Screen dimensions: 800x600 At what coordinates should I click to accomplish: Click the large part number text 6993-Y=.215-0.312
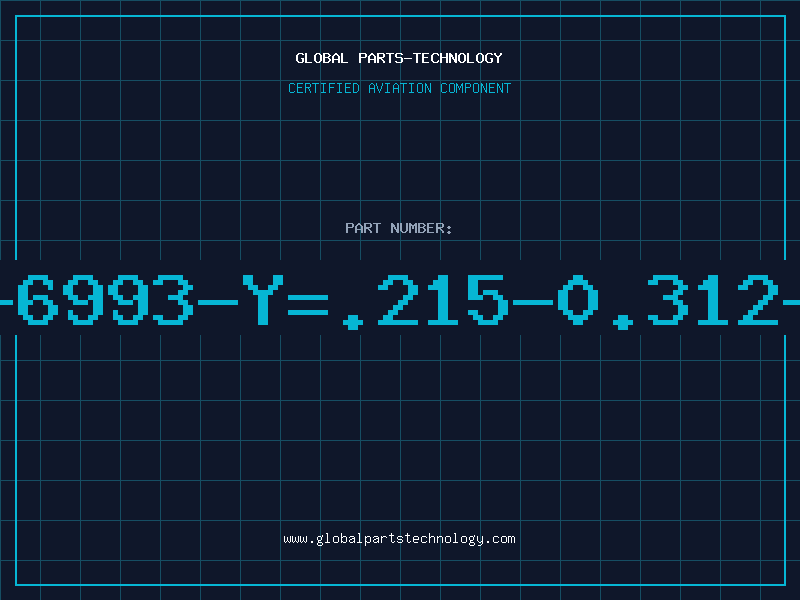[x=400, y=301]
